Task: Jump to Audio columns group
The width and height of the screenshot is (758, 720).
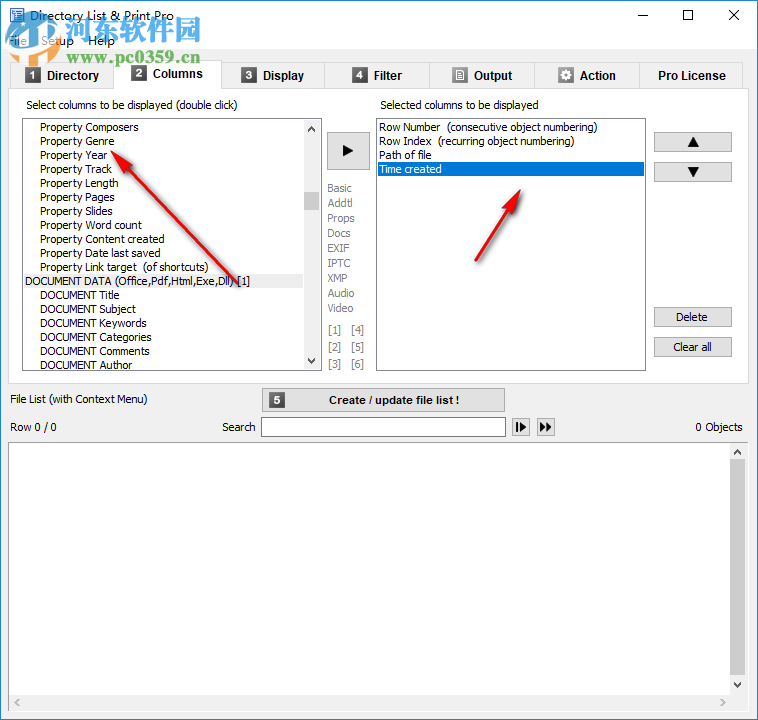Action: (341, 293)
